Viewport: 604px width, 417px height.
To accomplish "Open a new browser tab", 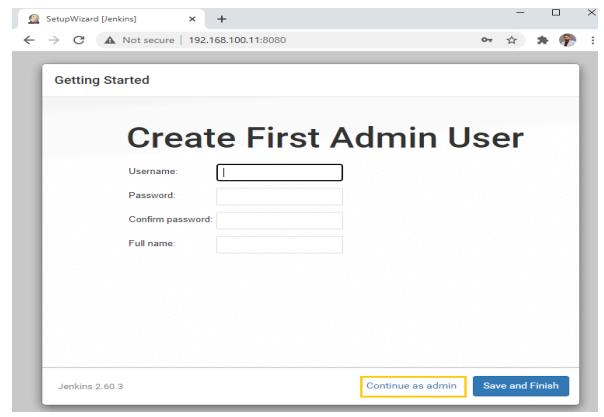I will pyautogui.click(x=221, y=19).
